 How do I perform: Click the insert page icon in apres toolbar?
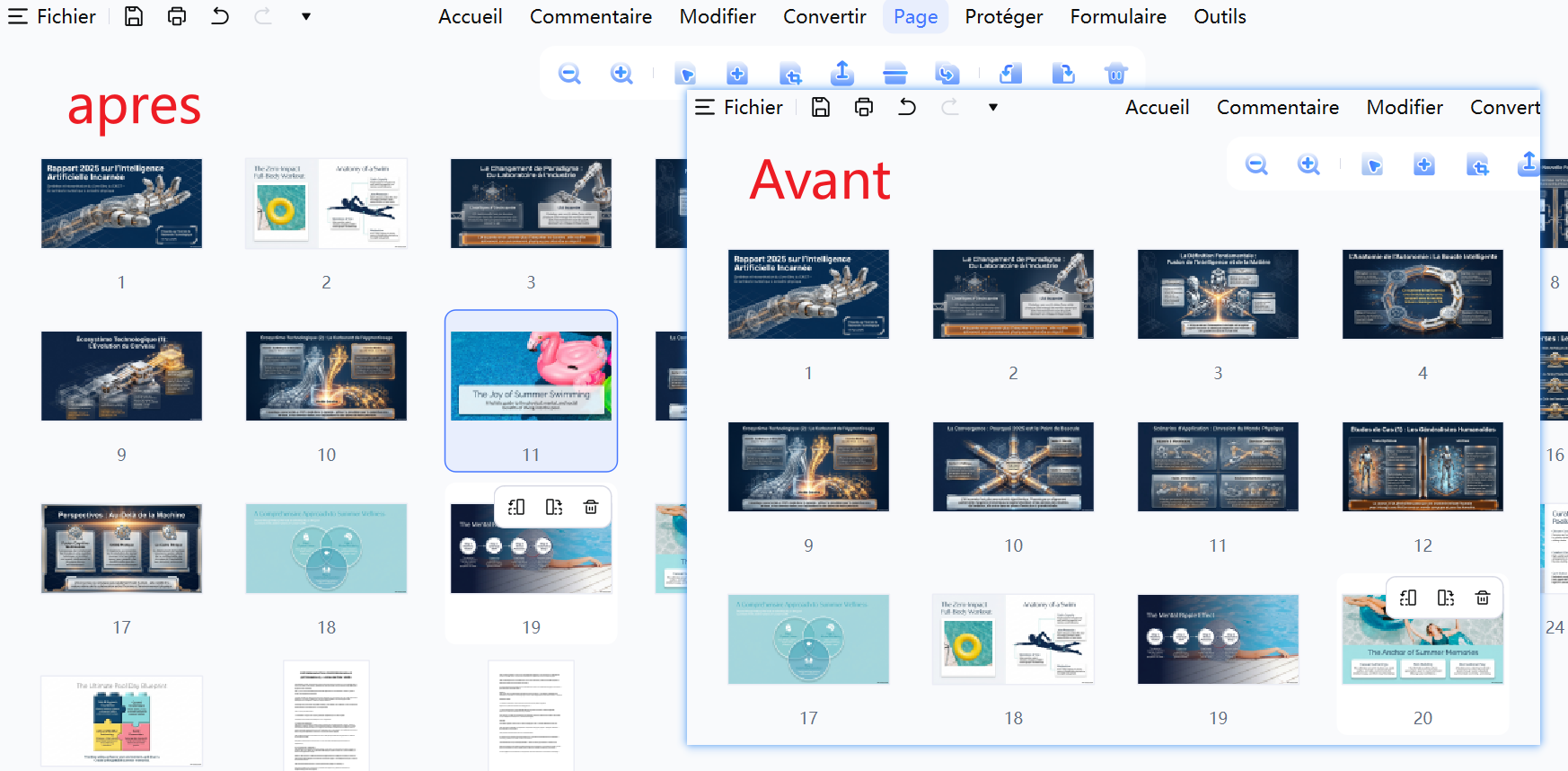click(737, 74)
